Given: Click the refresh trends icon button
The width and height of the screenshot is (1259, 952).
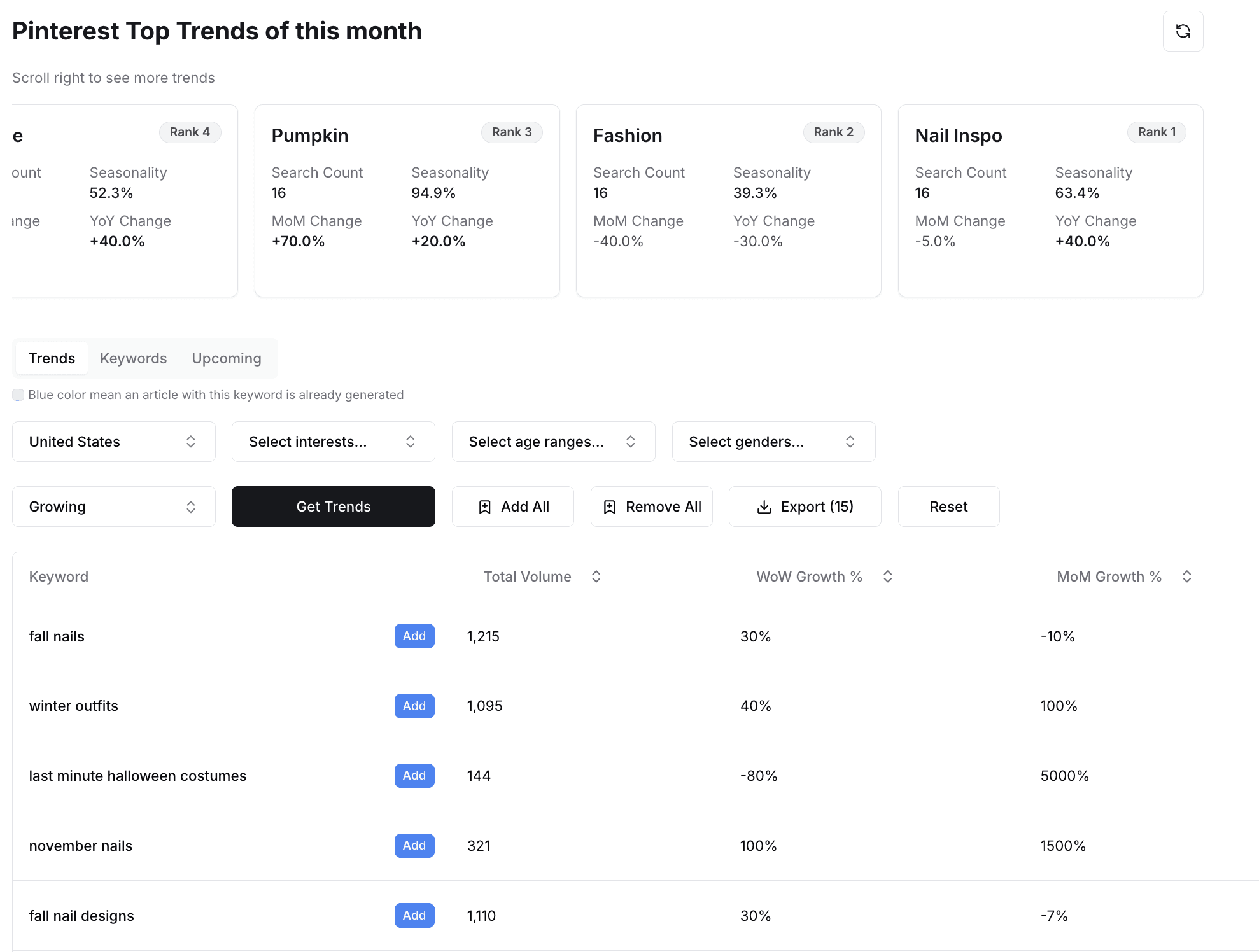Looking at the screenshot, I should pos(1183,31).
